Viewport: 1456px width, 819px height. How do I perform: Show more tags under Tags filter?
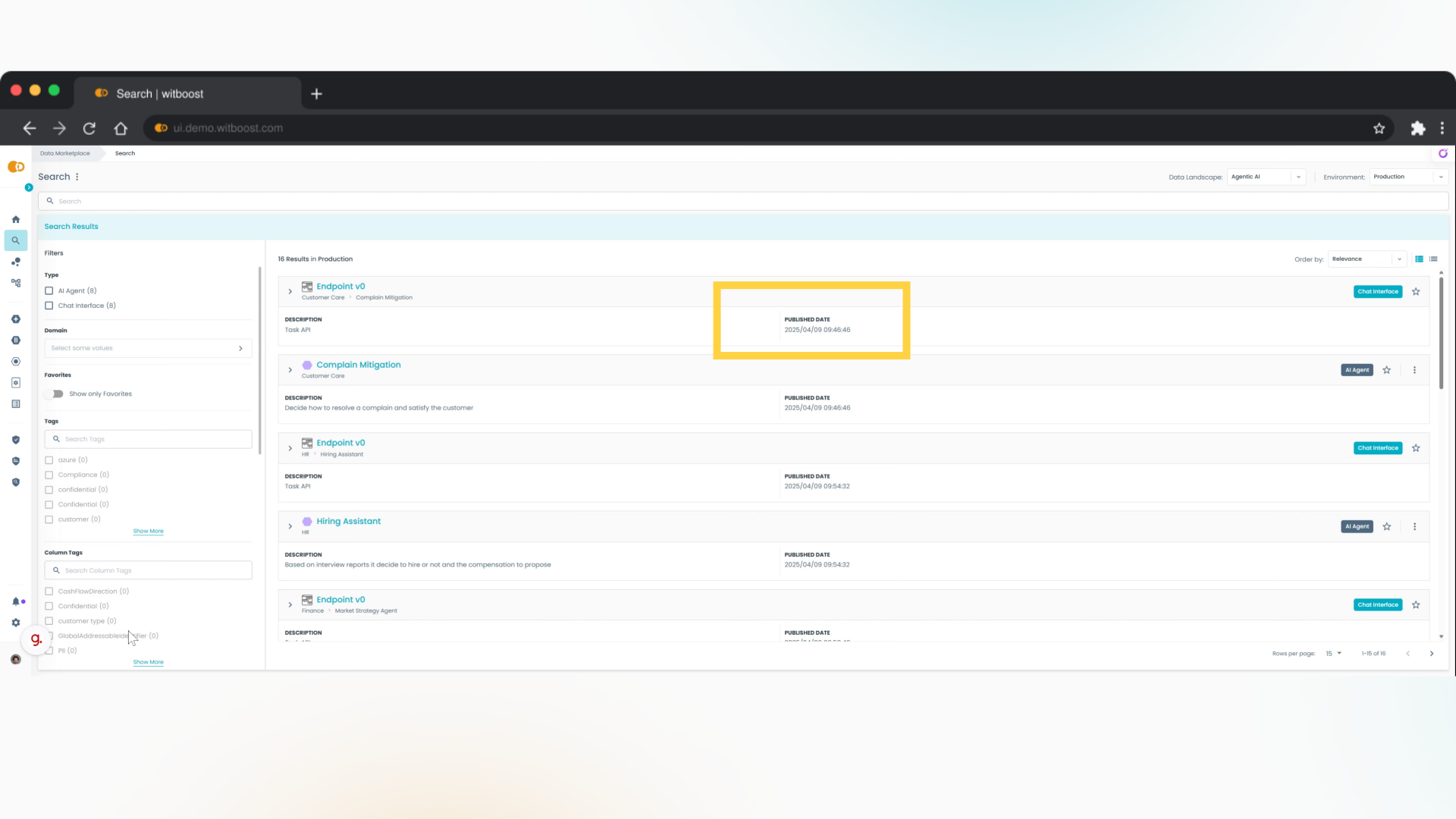click(148, 532)
